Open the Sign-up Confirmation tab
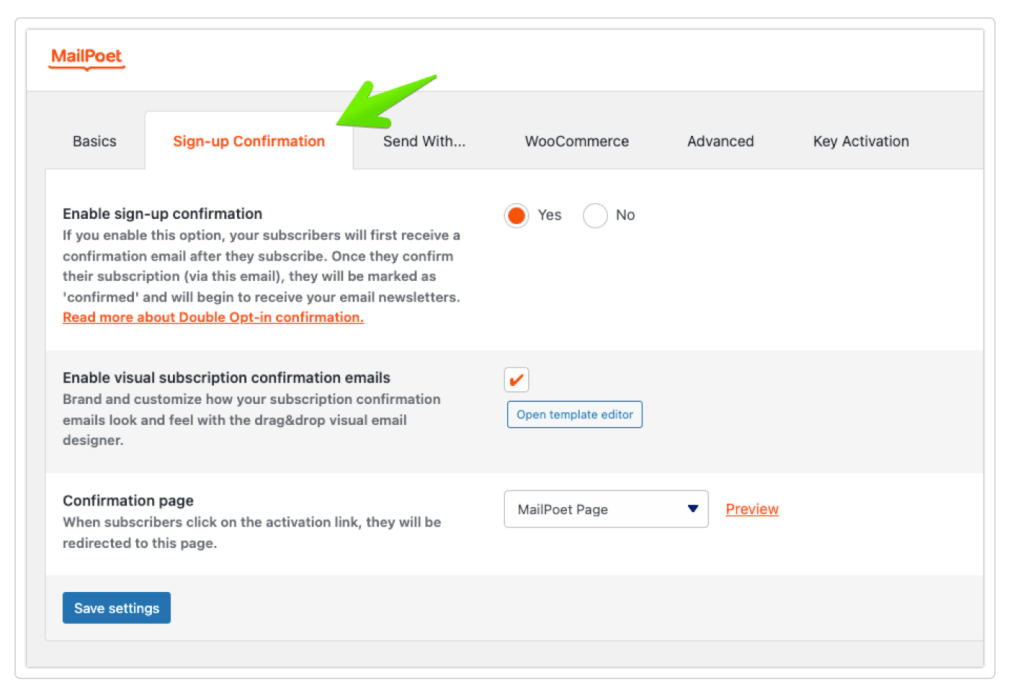 pyautogui.click(x=248, y=141)
